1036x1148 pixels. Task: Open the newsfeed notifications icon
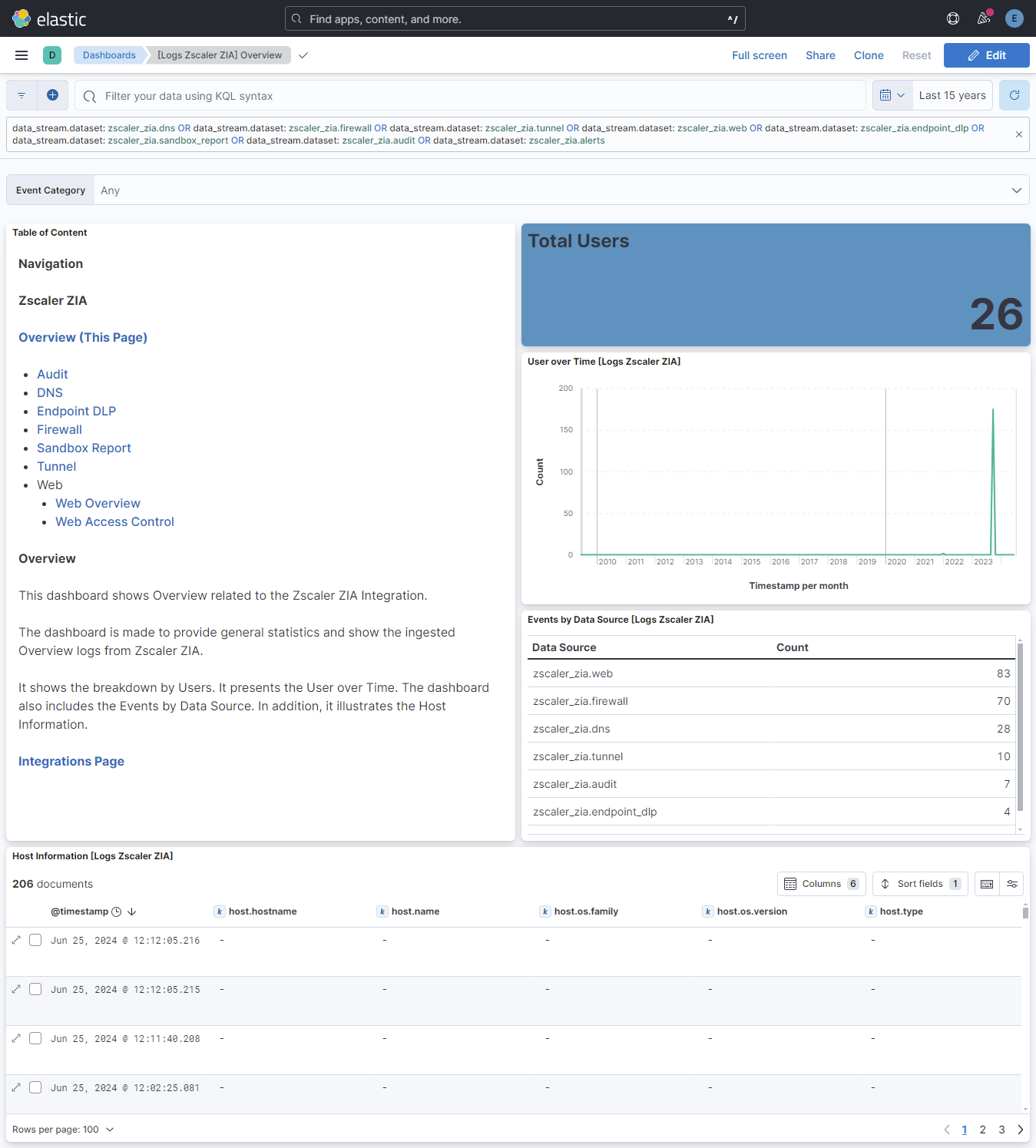tap(984, 18)
